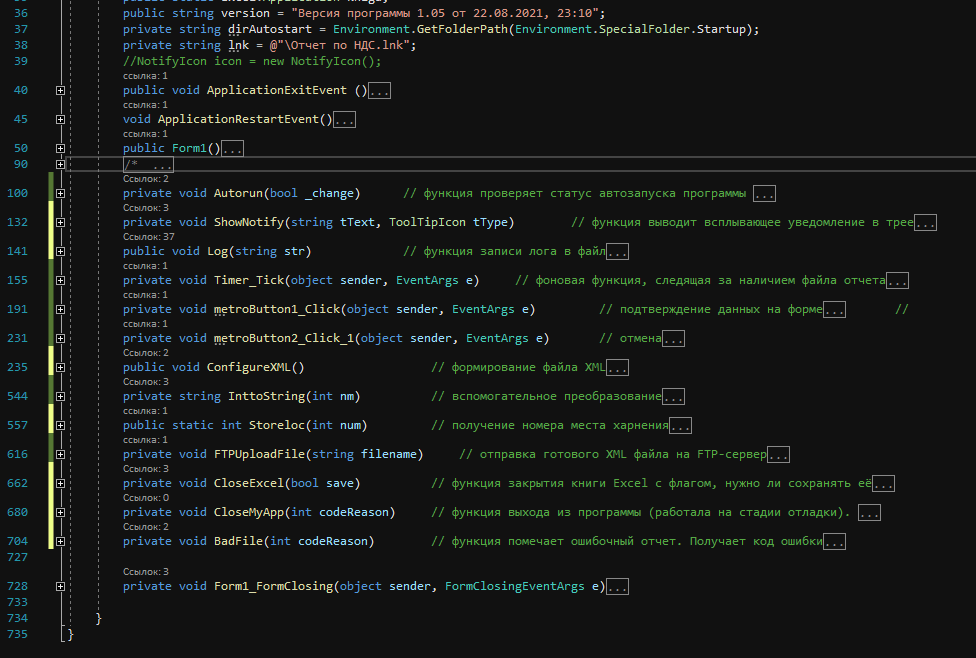Click the '_change' parameter in Autorun
976x658 pixels.
(329, 194)
